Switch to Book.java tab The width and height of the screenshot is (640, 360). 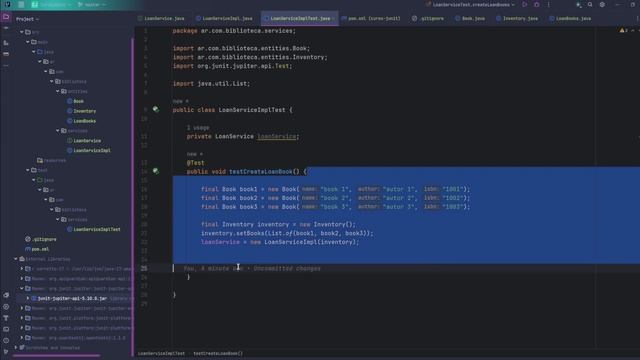470,18
